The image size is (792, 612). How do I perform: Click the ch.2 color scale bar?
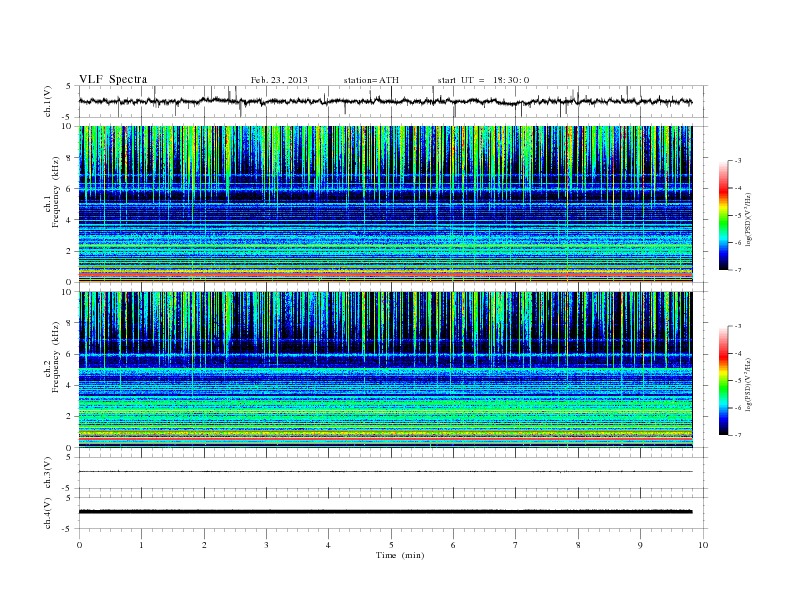724,381
